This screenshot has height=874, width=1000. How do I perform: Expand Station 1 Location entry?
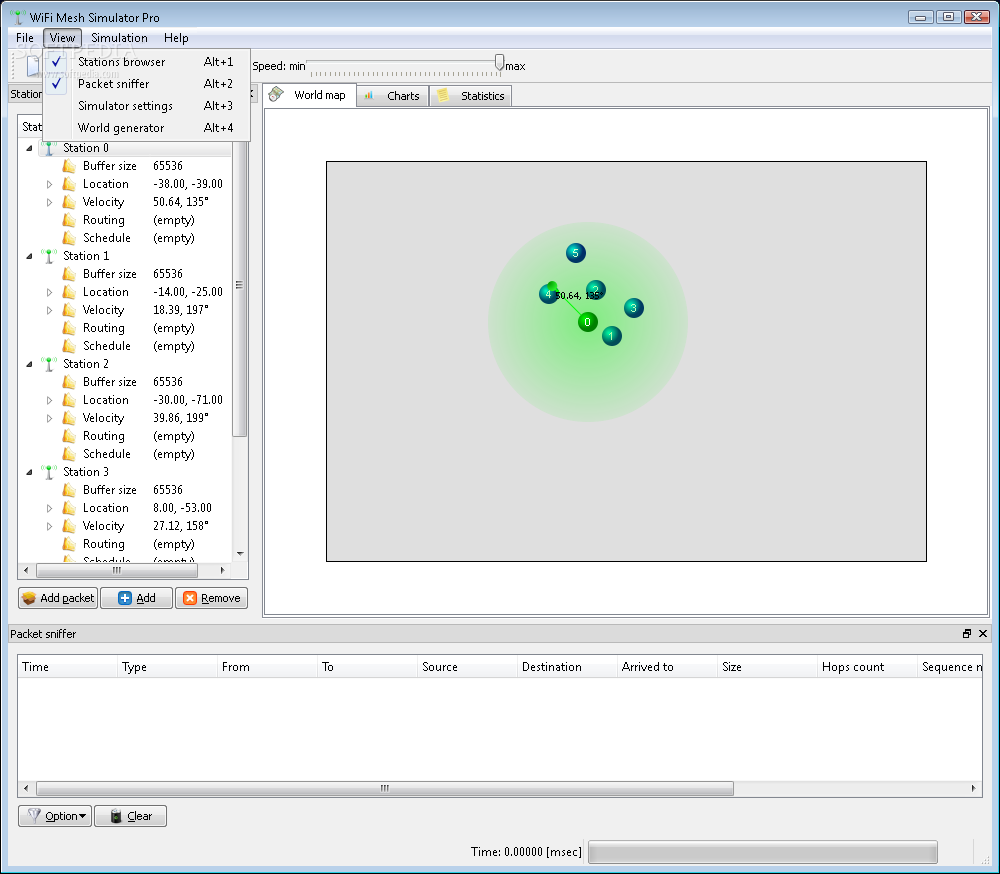click(49, 292)
